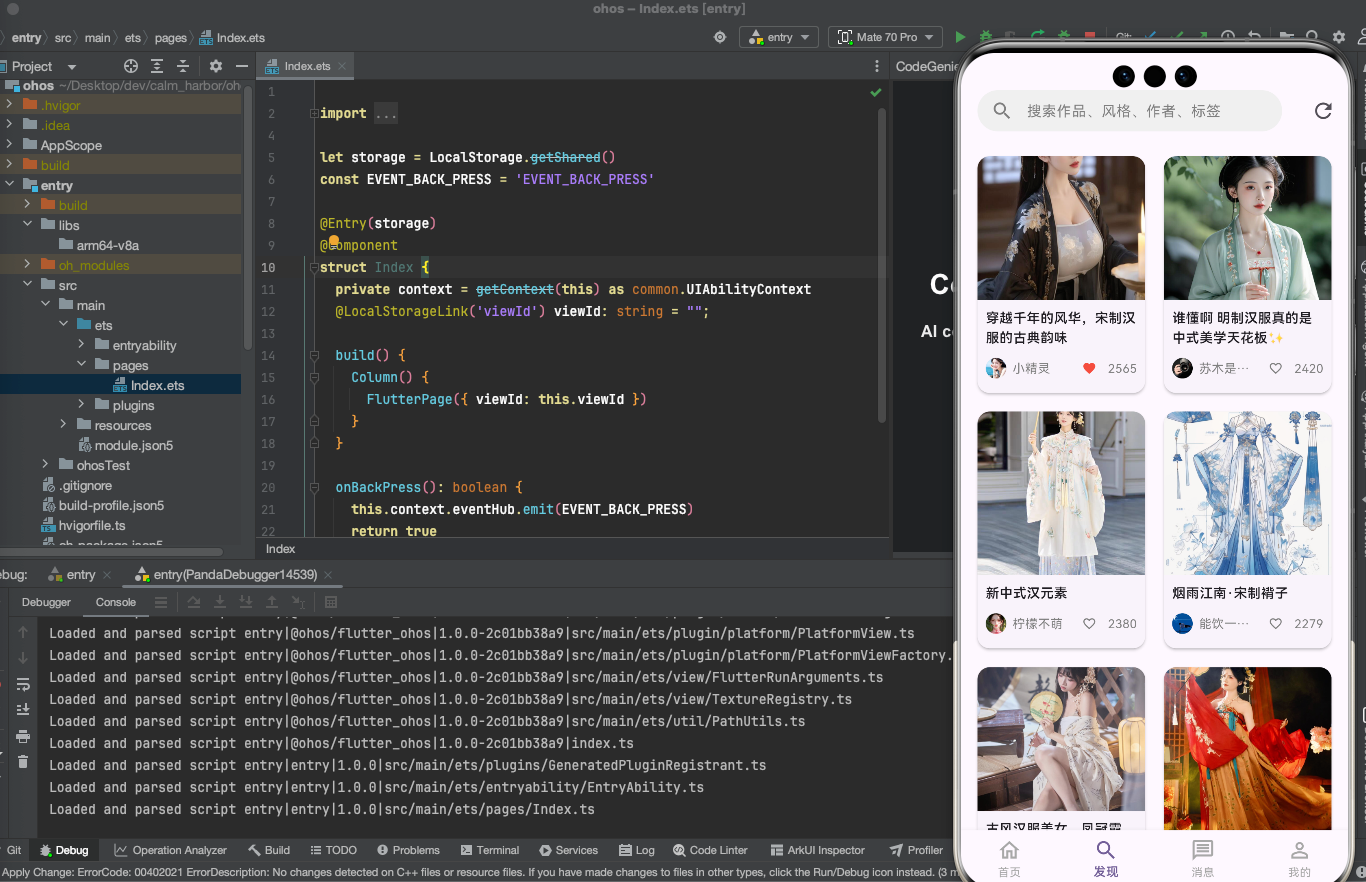Open Mate 70 Pro device dropdown

tap(885, 37)
